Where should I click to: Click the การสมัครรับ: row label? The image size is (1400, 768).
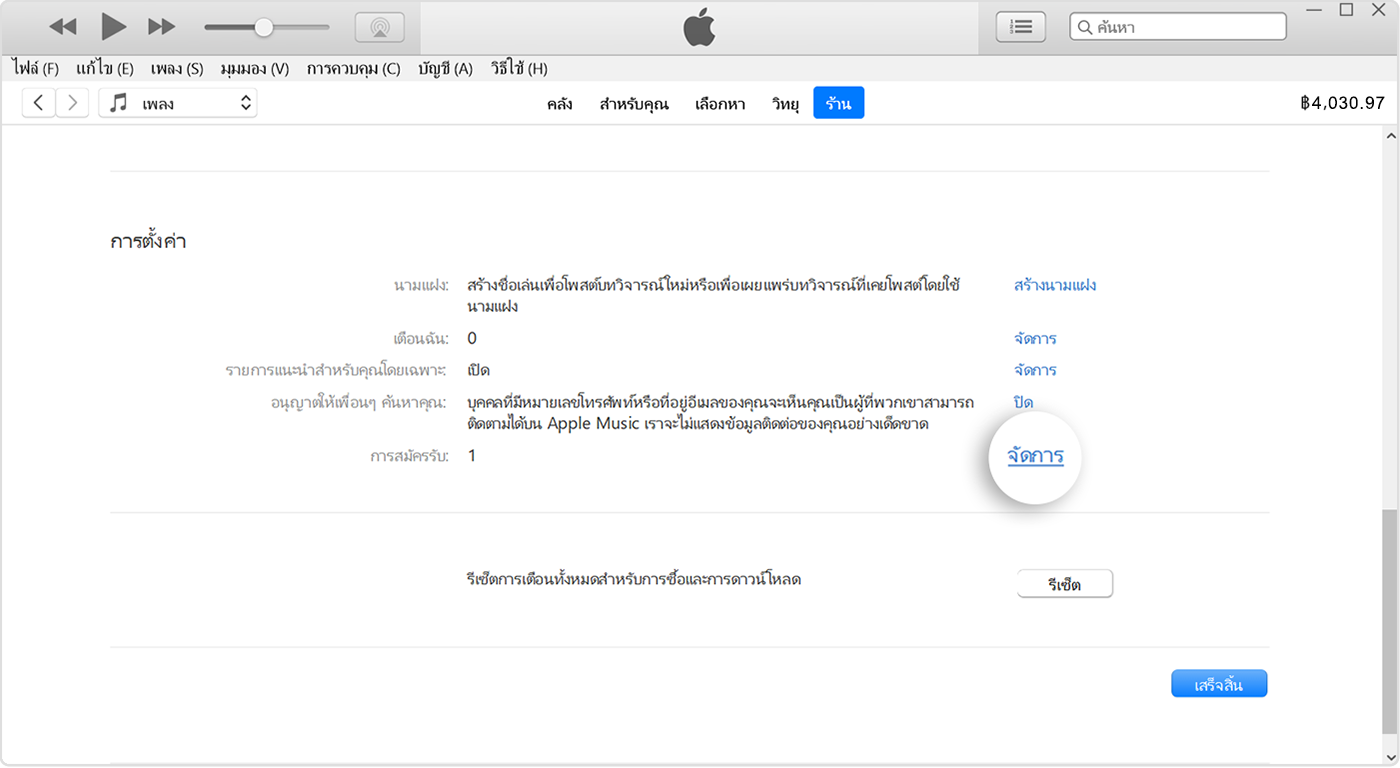410,456
